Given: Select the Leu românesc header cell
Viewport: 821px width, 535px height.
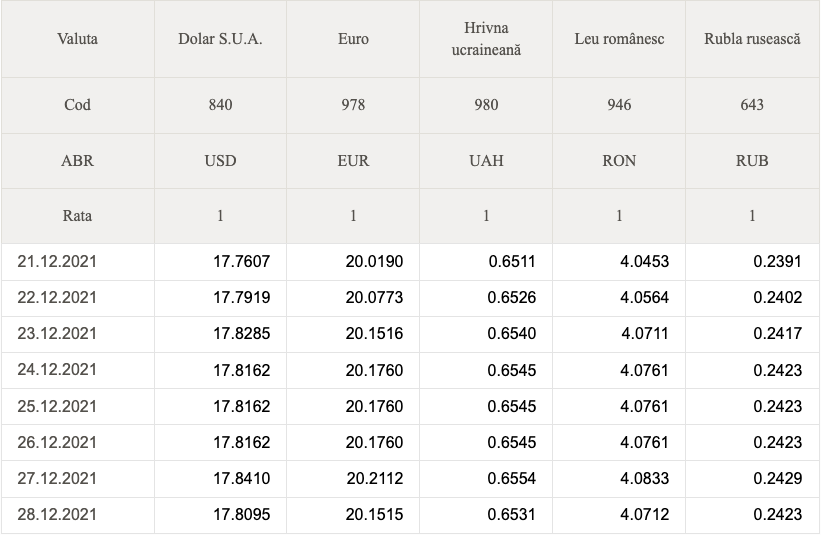Looking at the screenshot, I should point(619,39).
